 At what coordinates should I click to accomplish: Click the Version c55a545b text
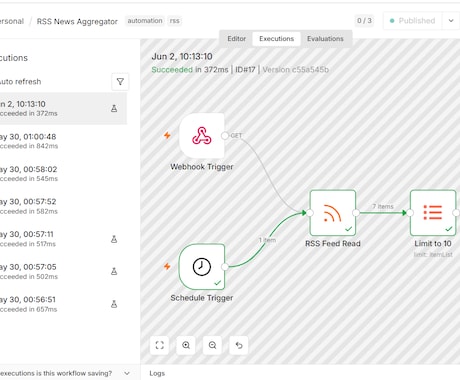click(x=296, y=70)
